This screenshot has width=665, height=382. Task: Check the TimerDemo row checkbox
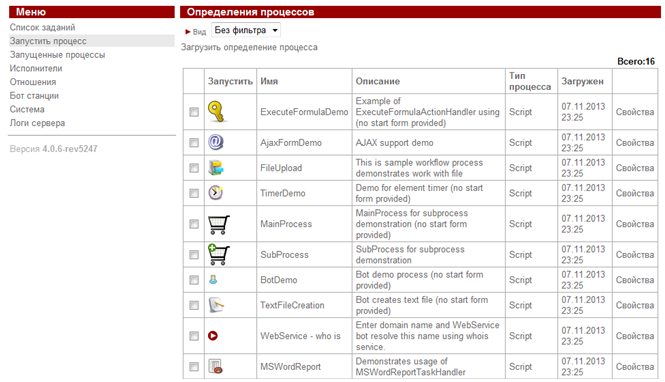point(194,193)
